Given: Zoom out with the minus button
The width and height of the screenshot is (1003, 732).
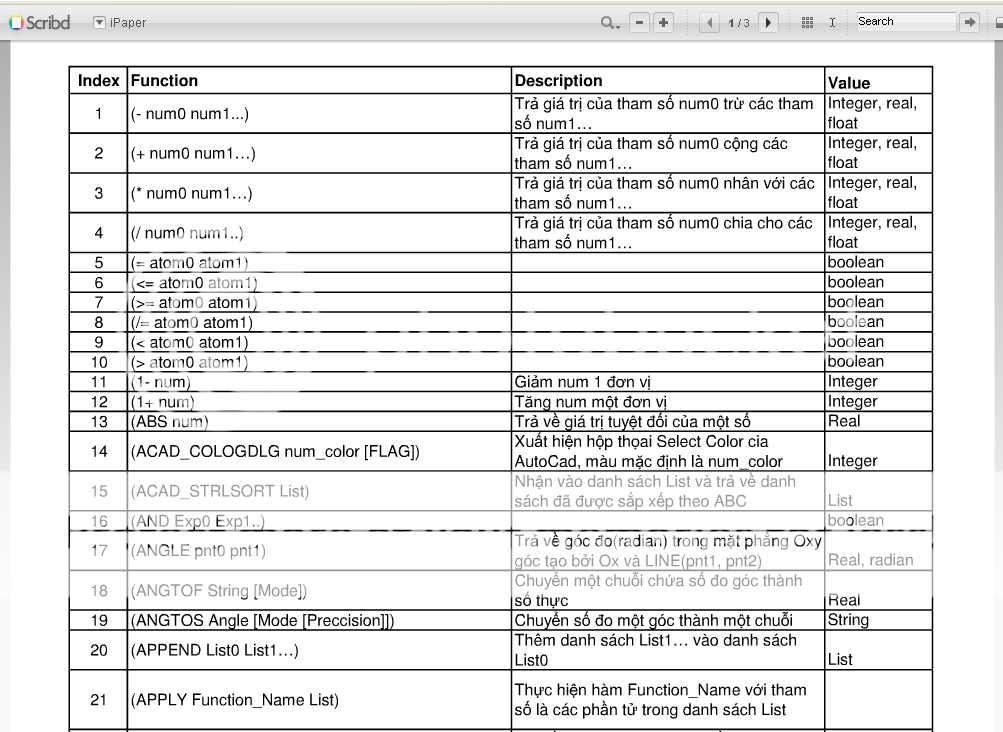Looking at the screenshot, I should coord(639,22).
